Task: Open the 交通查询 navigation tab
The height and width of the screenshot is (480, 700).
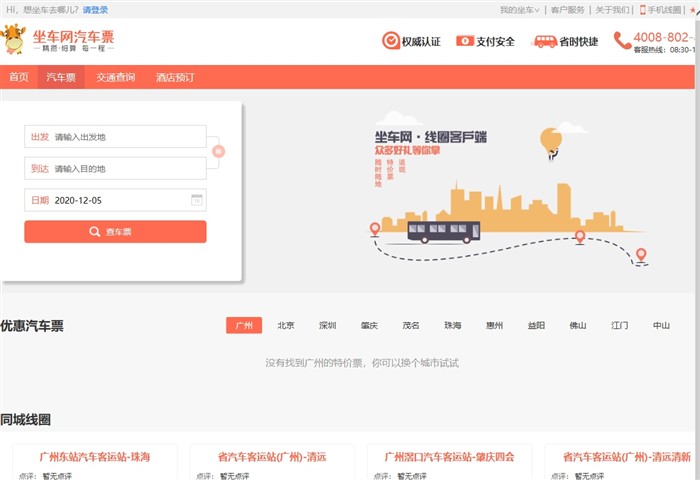Action: 116,77
